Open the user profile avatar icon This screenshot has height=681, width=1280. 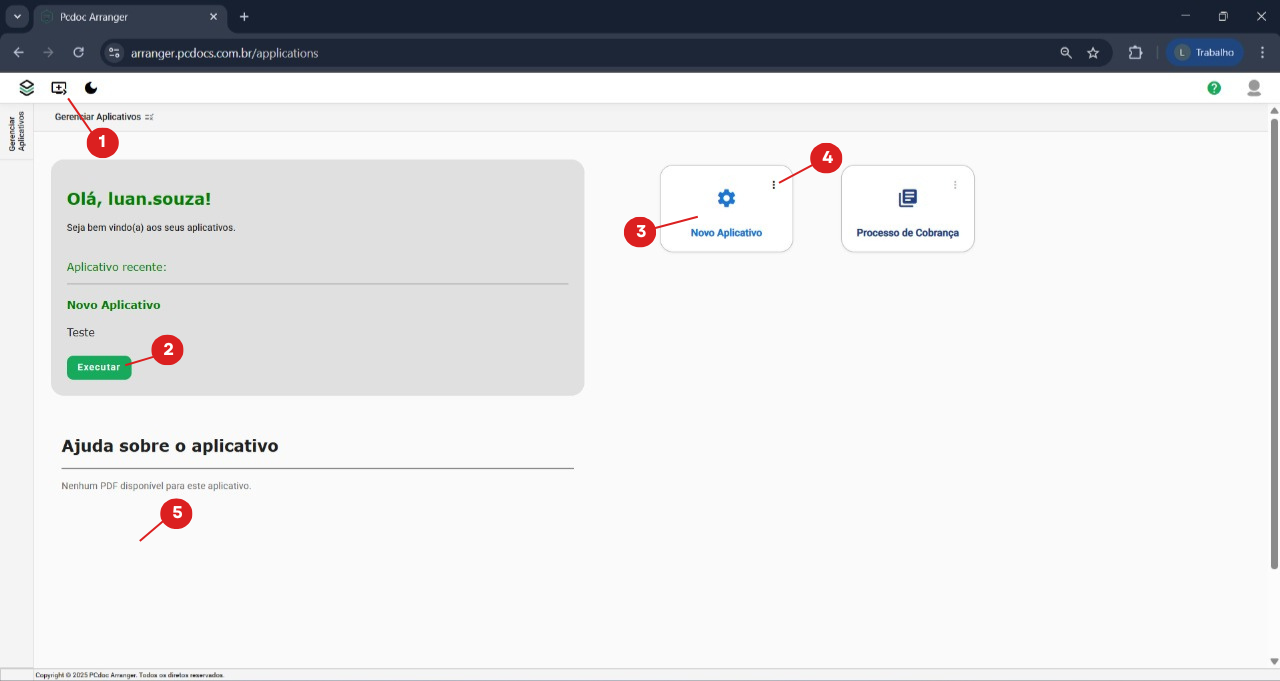click(1254, 88)
